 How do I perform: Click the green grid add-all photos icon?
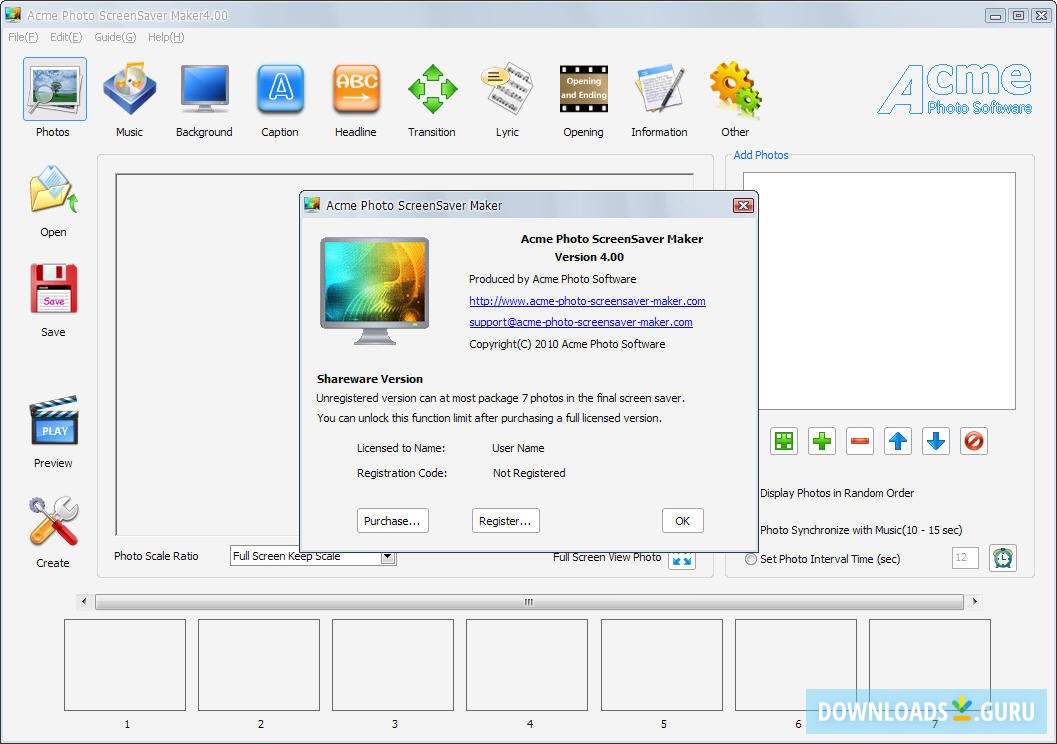[783, 441]
